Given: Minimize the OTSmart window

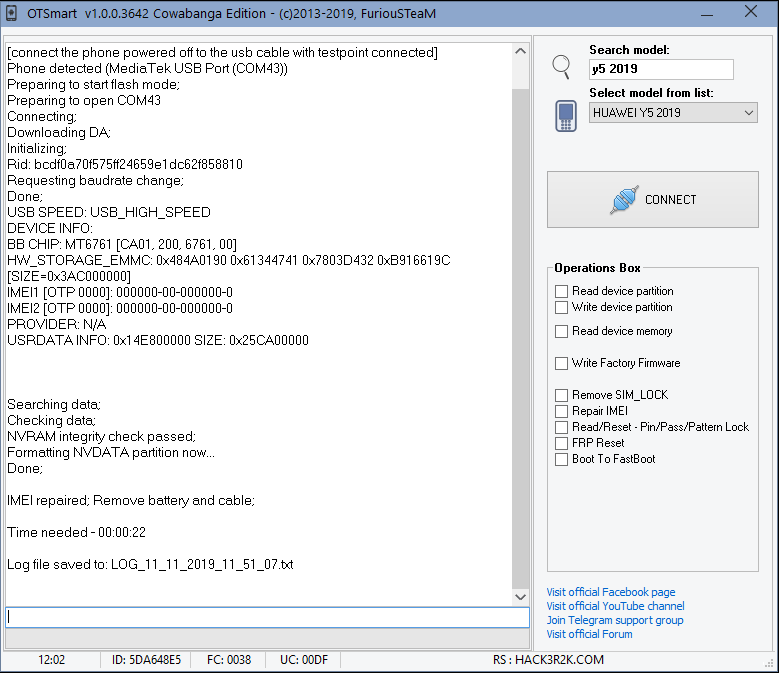Looking at the screenshot, I should (x=707, y=13).
